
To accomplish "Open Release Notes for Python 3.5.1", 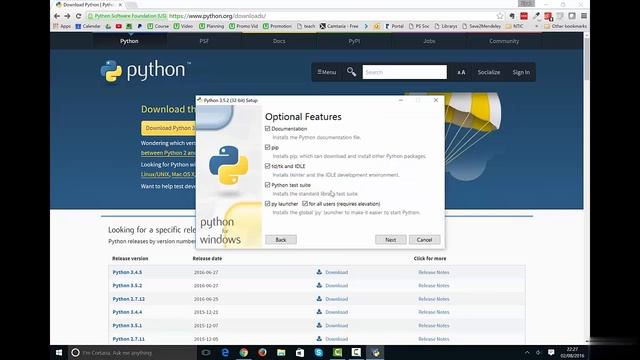I will pos(433,326).
